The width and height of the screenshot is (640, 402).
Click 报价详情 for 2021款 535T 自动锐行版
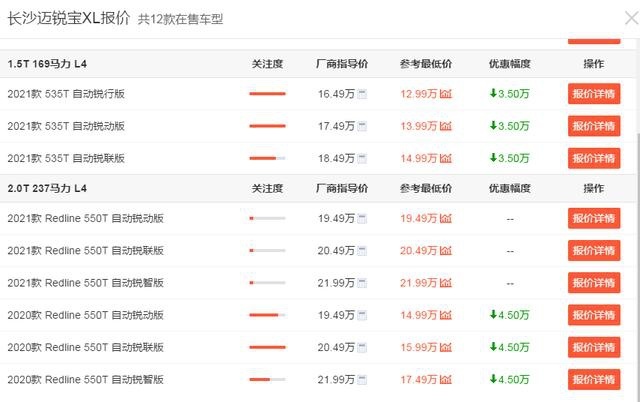594,94
